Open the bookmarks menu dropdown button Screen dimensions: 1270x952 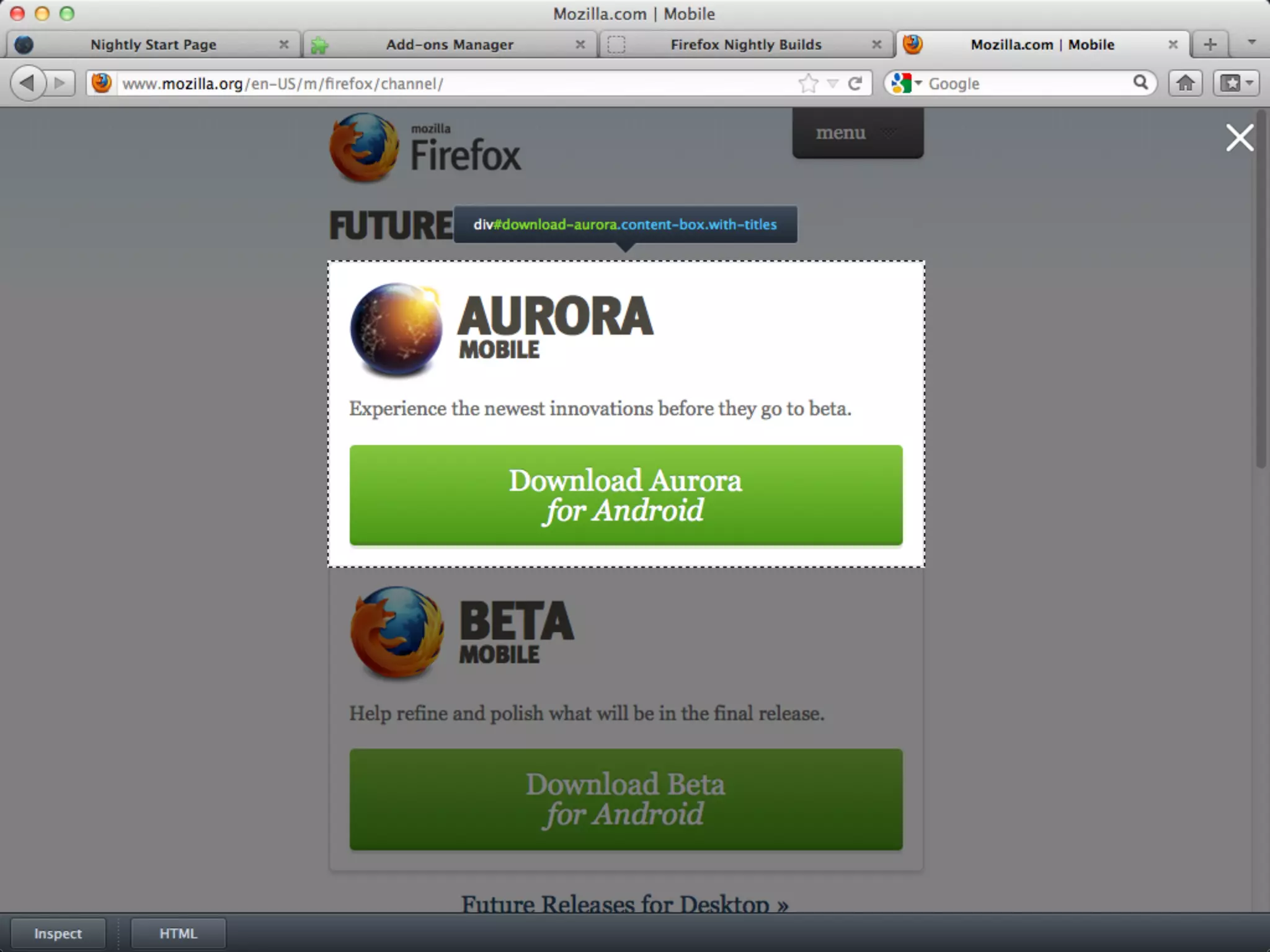[1237, 83]
